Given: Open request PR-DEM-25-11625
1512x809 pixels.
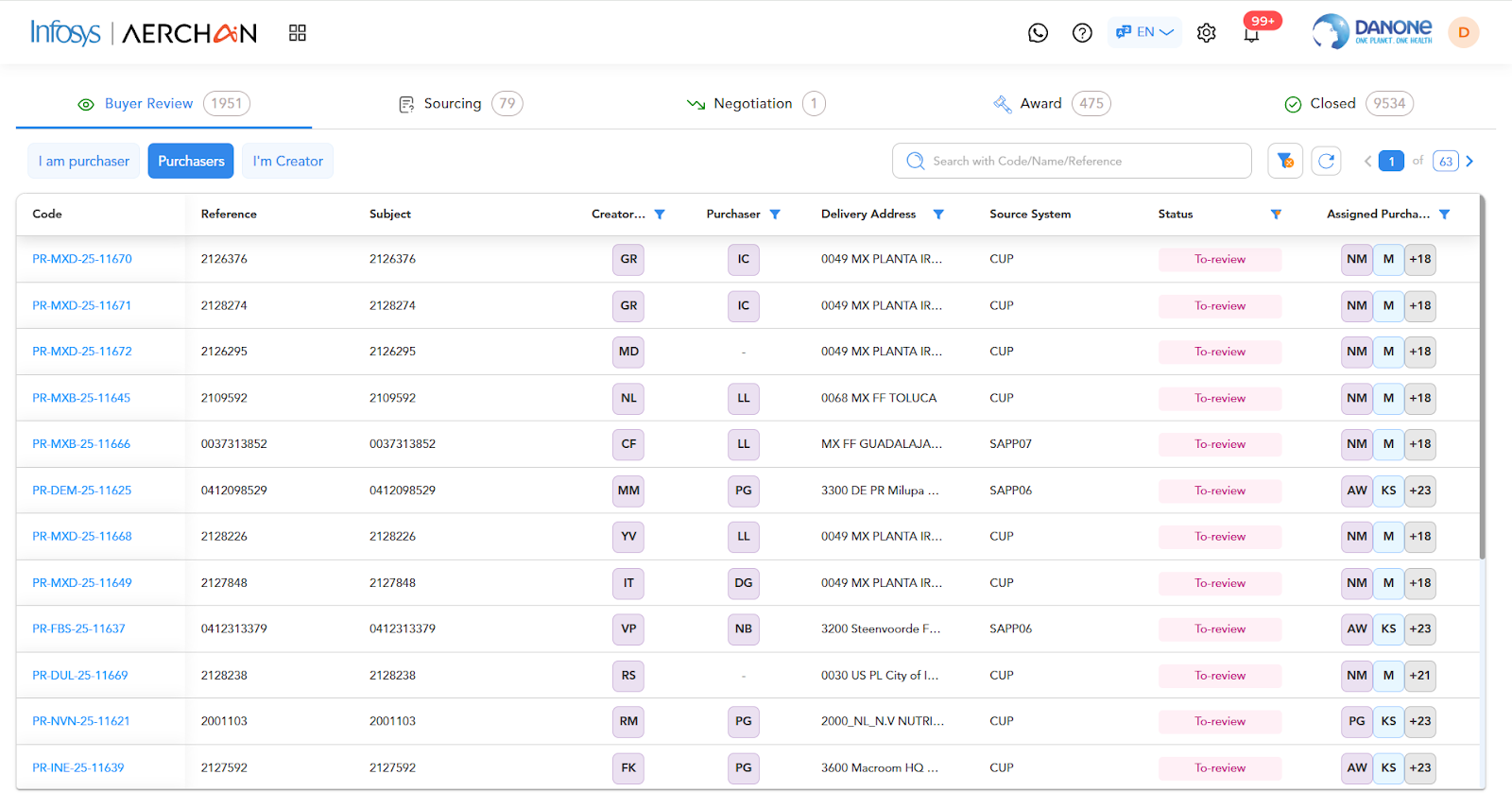Looking at the screenshot, I should click(82, 491).
